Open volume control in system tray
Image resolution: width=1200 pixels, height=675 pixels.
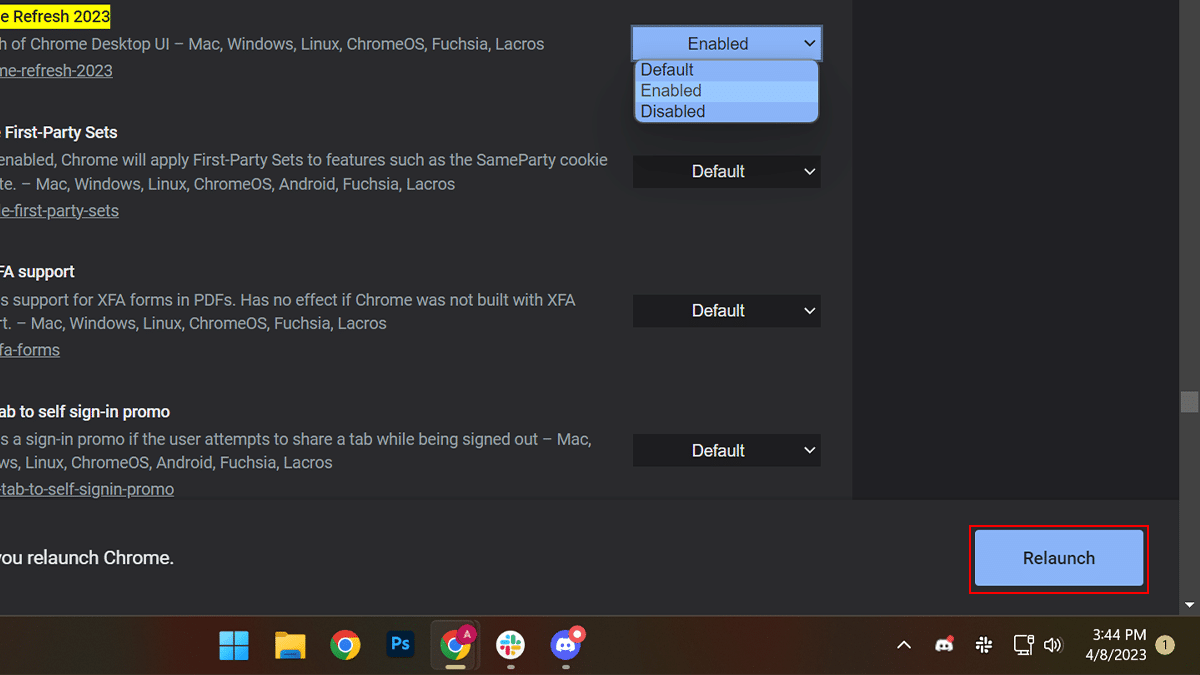pyautogui.click(x=1053, y=646)
